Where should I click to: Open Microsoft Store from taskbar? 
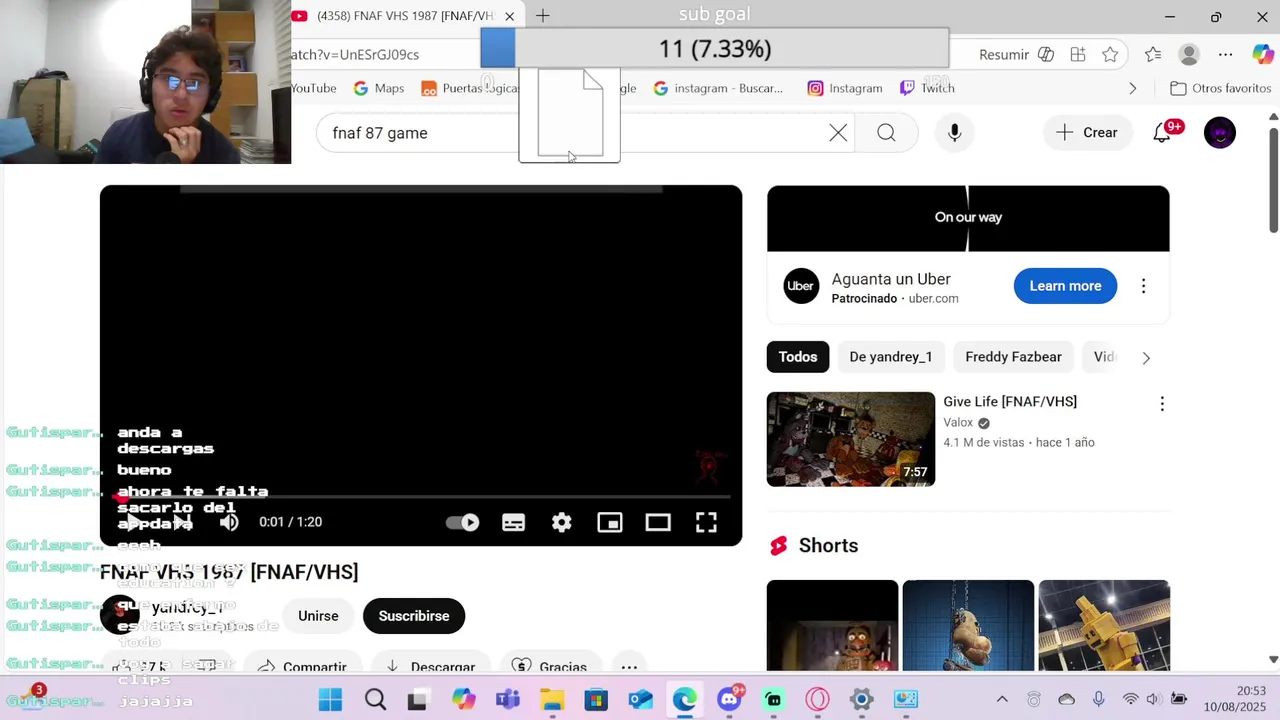click(597, 699)
